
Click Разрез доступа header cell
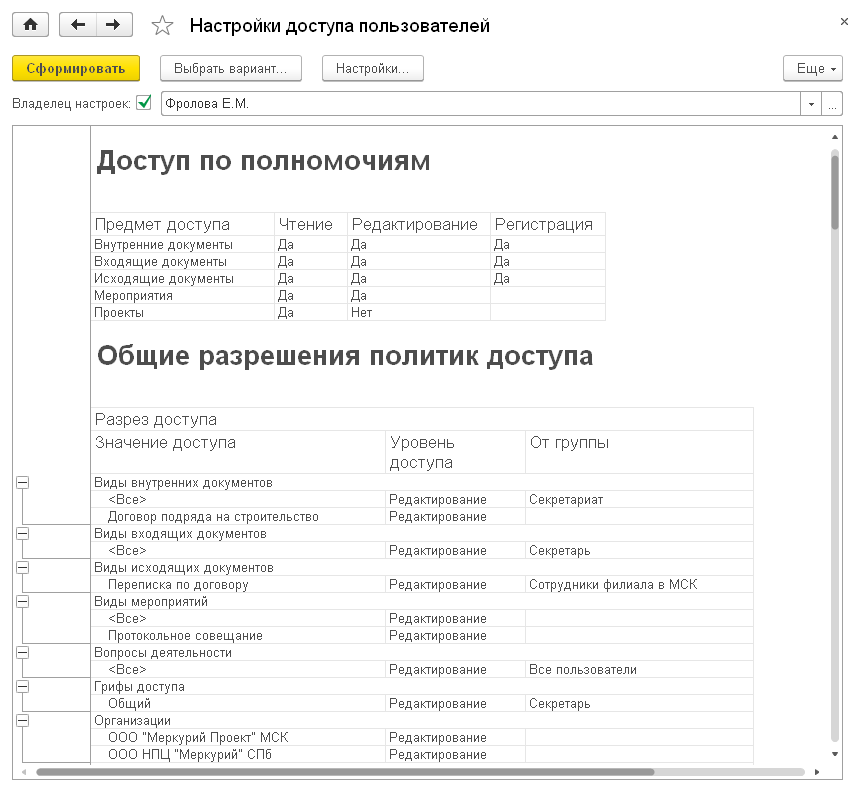[422, 419]
